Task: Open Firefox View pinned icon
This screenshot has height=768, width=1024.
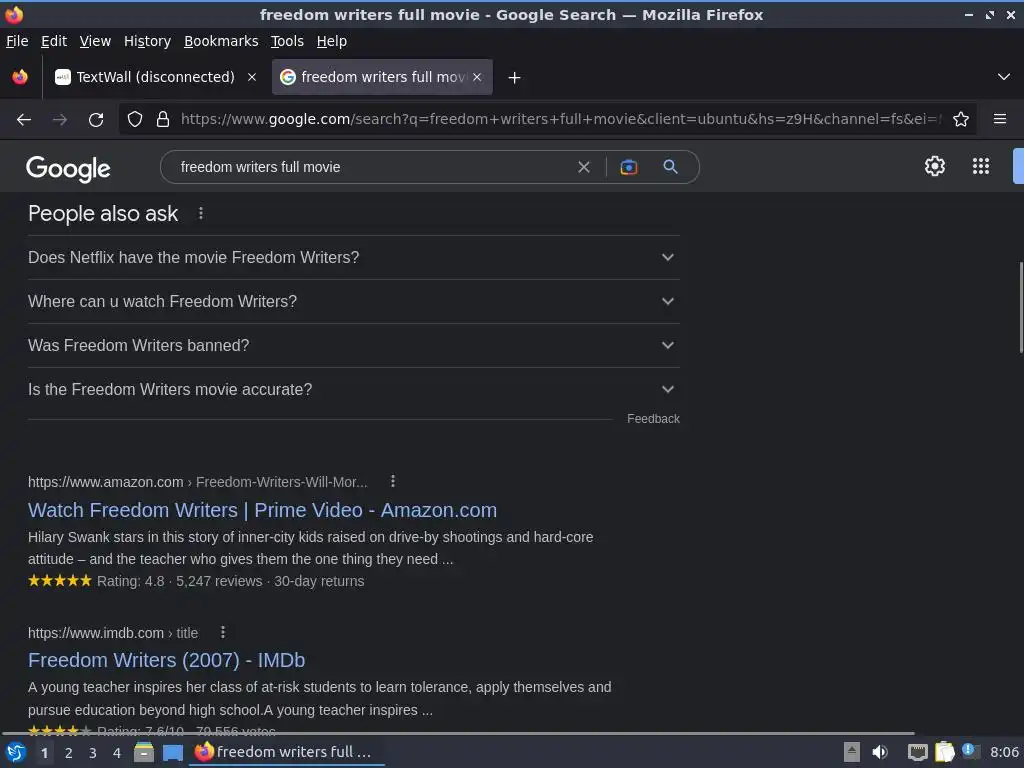Action: tap(20, 77)
